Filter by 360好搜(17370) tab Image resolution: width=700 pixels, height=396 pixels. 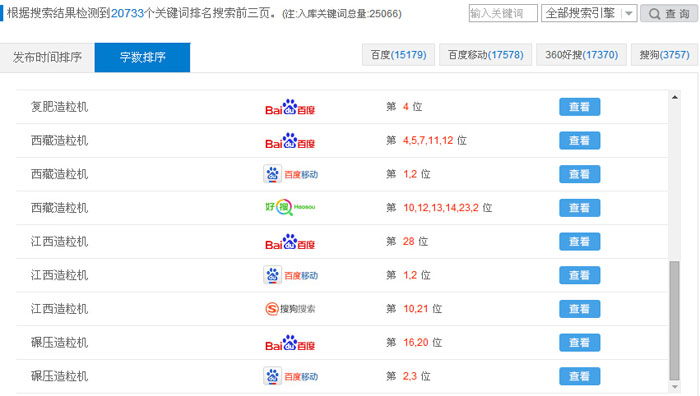[582, 54]
